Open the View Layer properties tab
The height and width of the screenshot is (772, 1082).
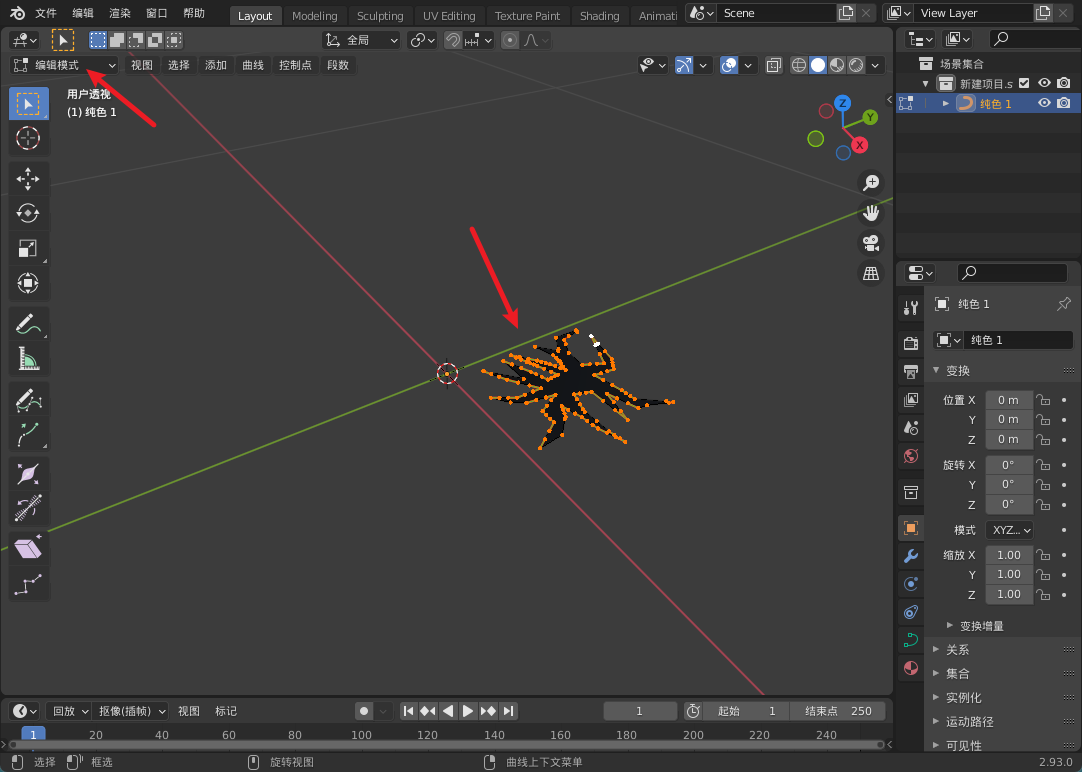(x=911, y=399)
